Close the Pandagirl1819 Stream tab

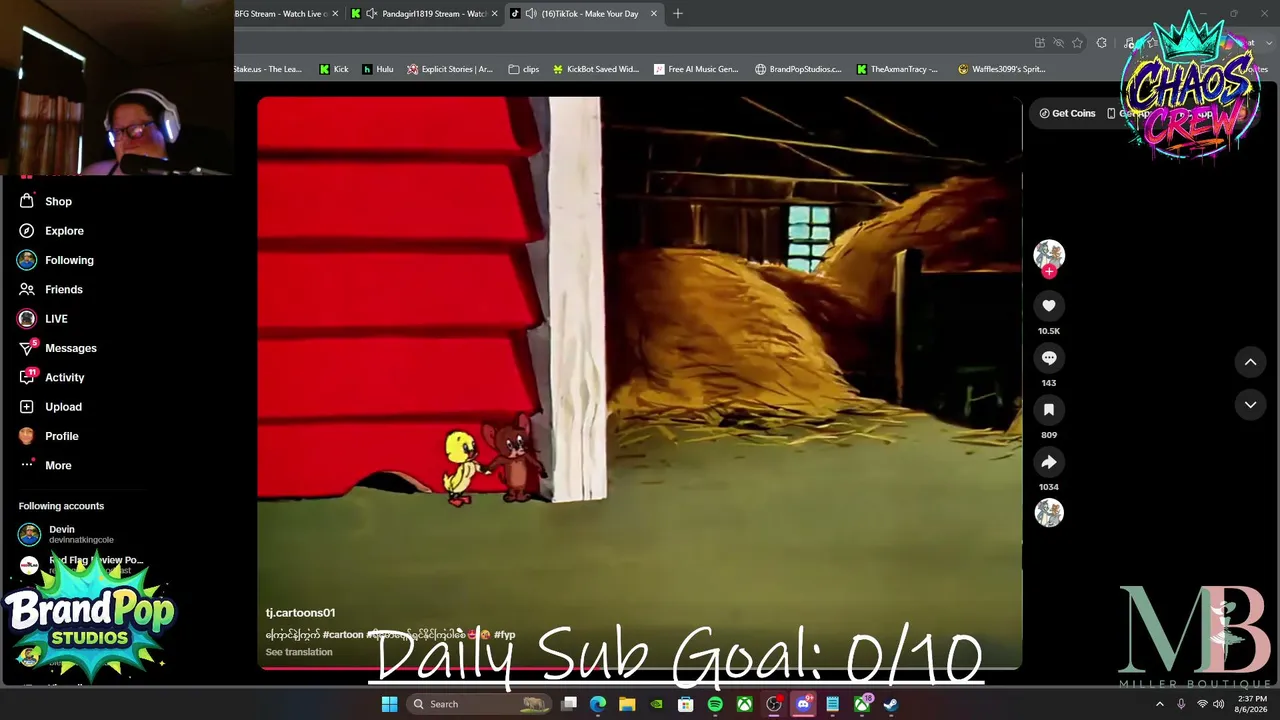(x=494, y=14)
